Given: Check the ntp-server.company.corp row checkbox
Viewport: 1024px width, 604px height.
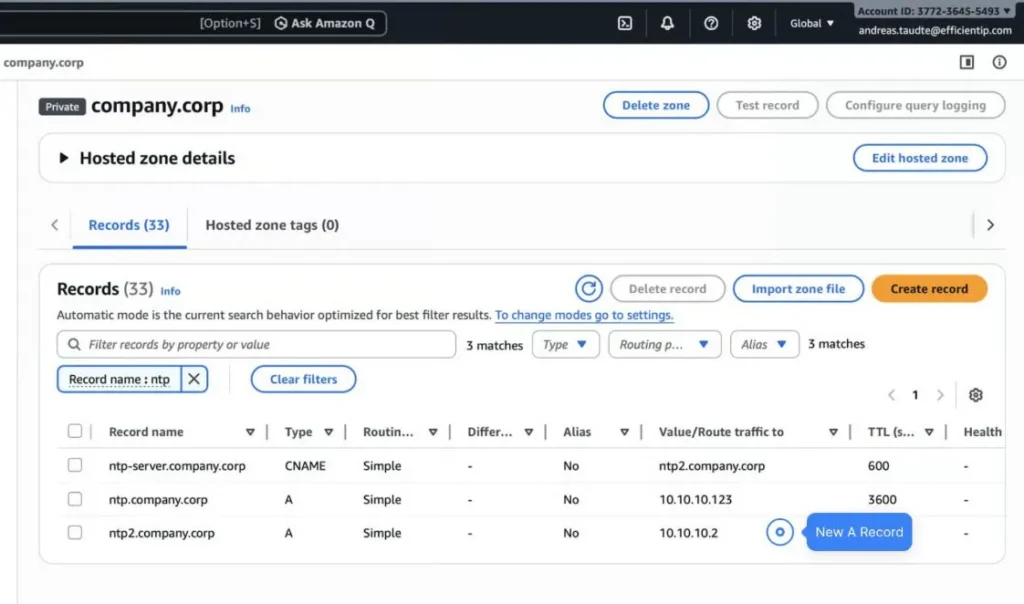Looking at the screenshot, I should click(x=75, y=465).
